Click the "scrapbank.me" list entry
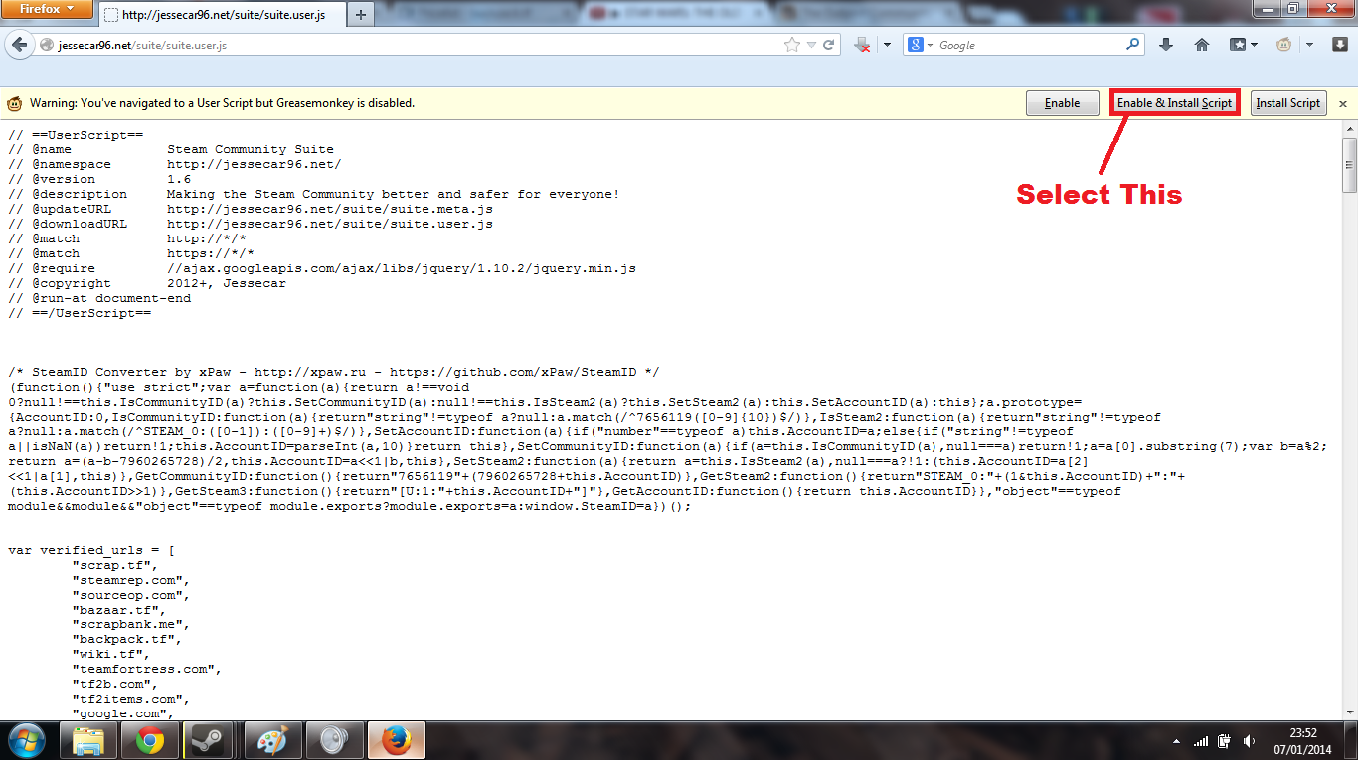 (131, 625)
